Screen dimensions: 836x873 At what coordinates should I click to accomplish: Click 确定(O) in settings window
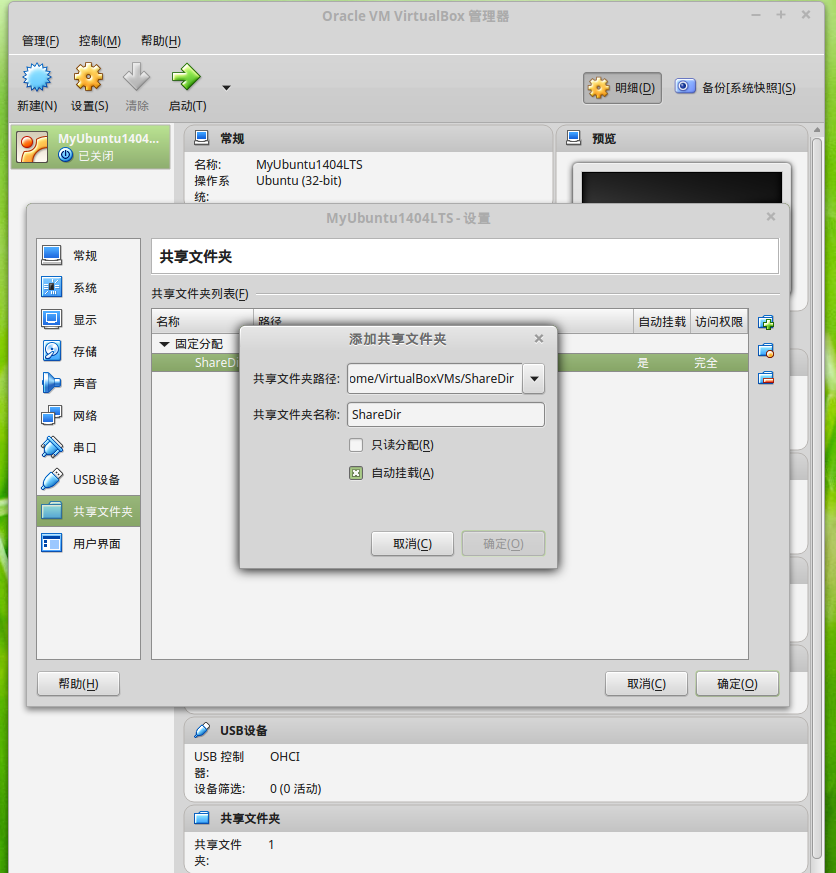[737, 683]
